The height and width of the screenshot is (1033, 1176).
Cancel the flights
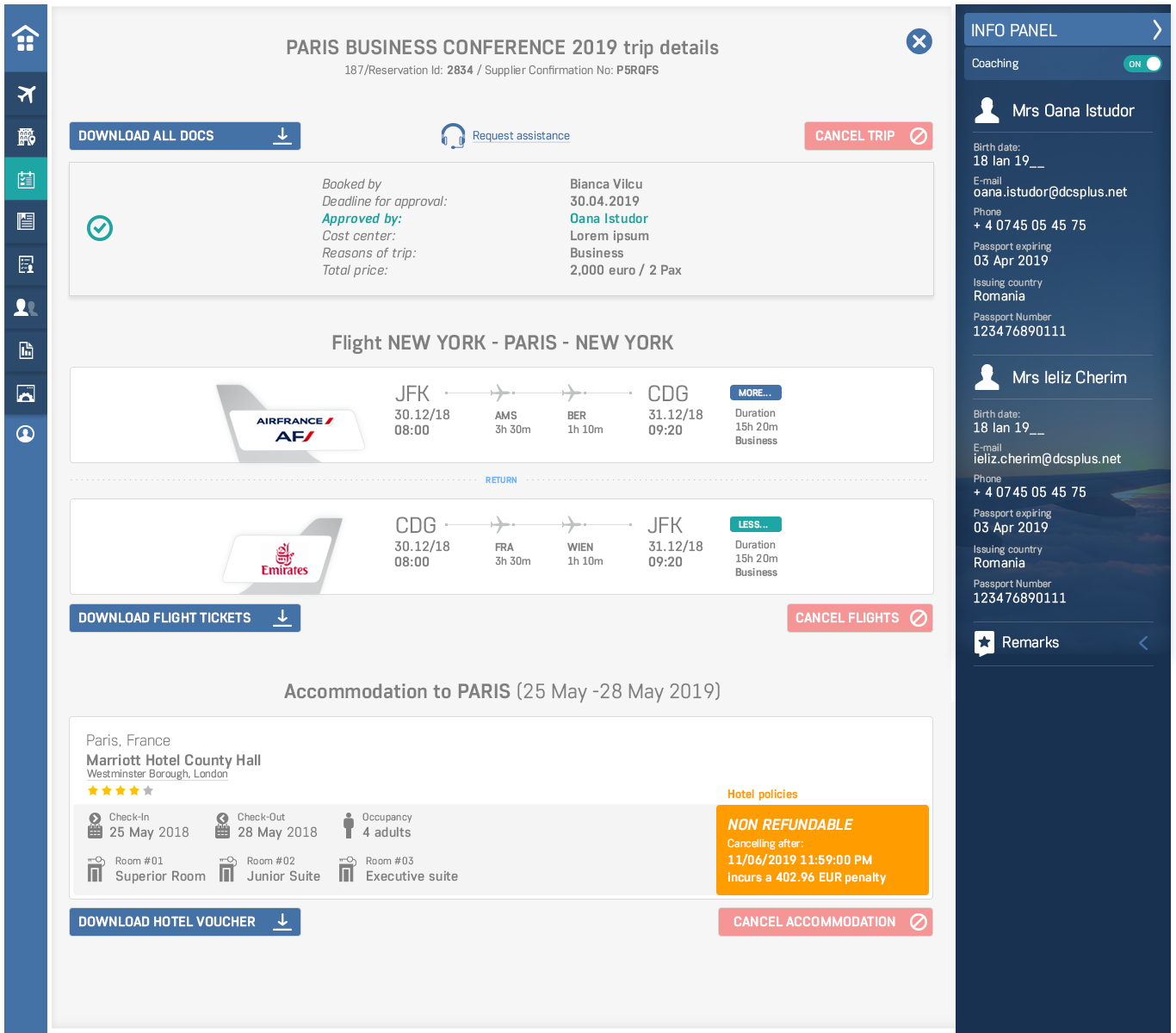coord(860,618)
